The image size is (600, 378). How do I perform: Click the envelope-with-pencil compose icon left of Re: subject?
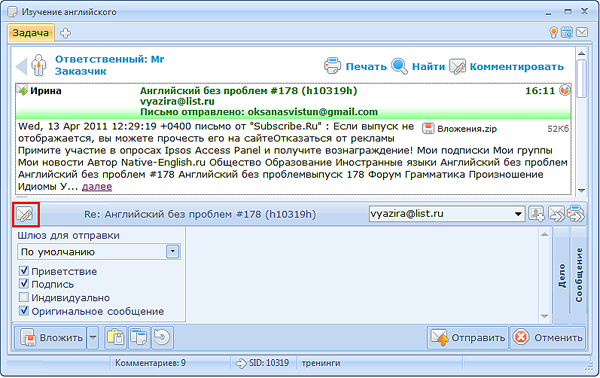[25, 215]
